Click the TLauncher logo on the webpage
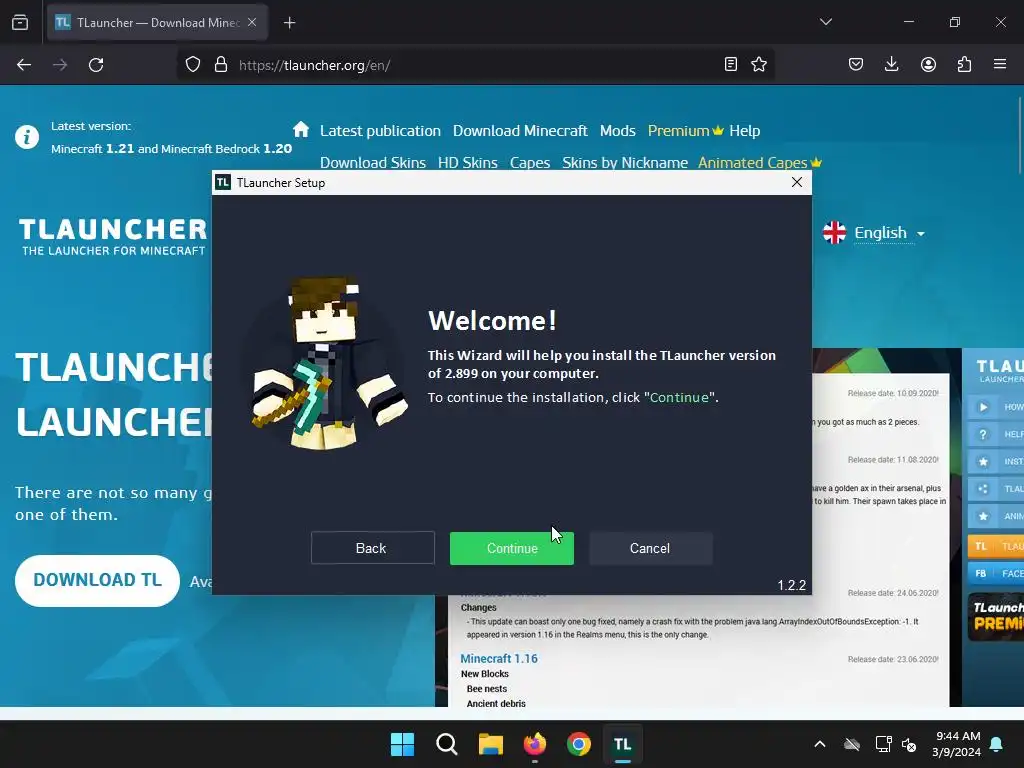Image resolution: width=1024 pixels, height=768 pixels. (112, 236)
